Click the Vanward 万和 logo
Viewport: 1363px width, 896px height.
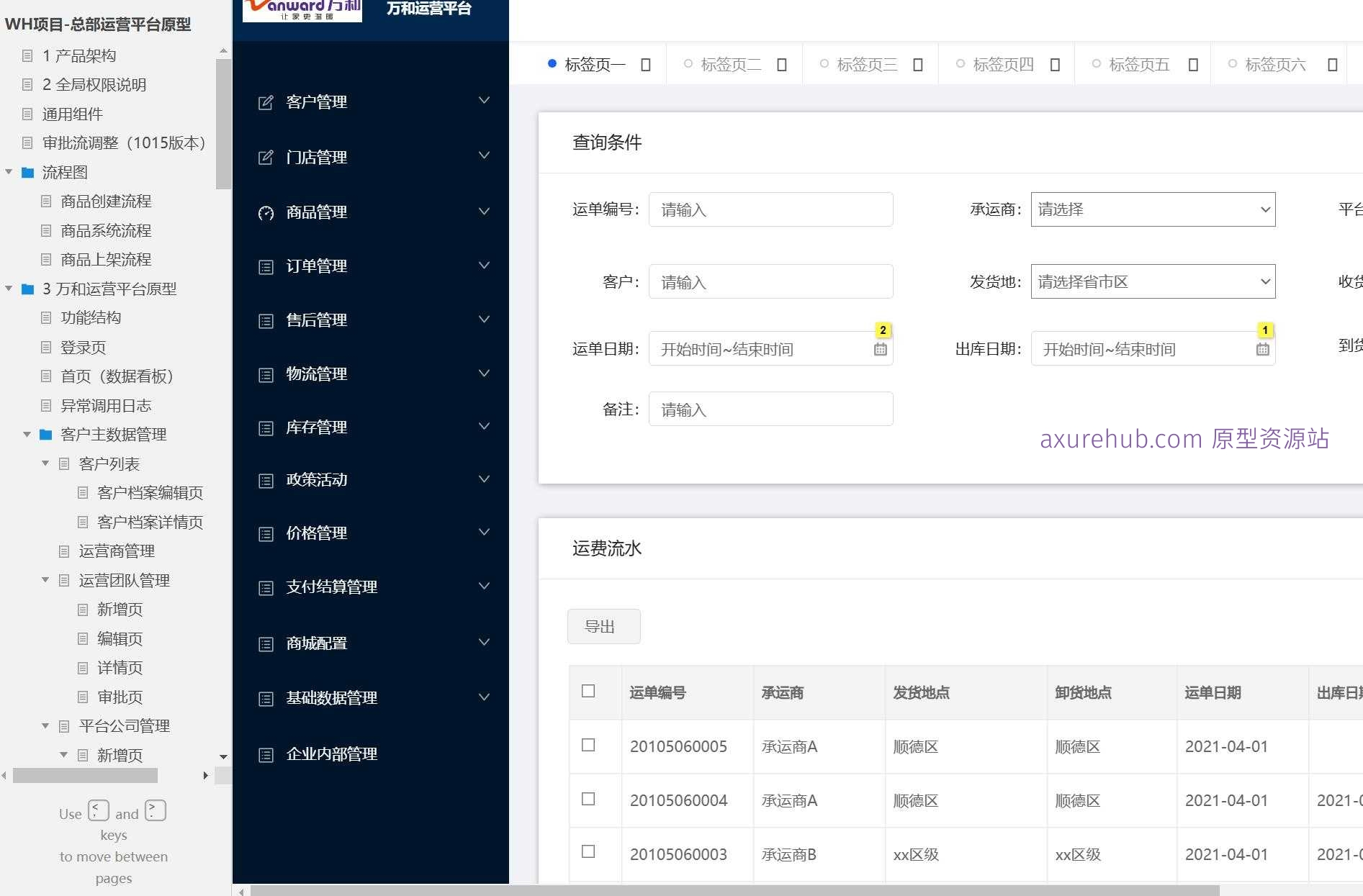click(302, 10)
